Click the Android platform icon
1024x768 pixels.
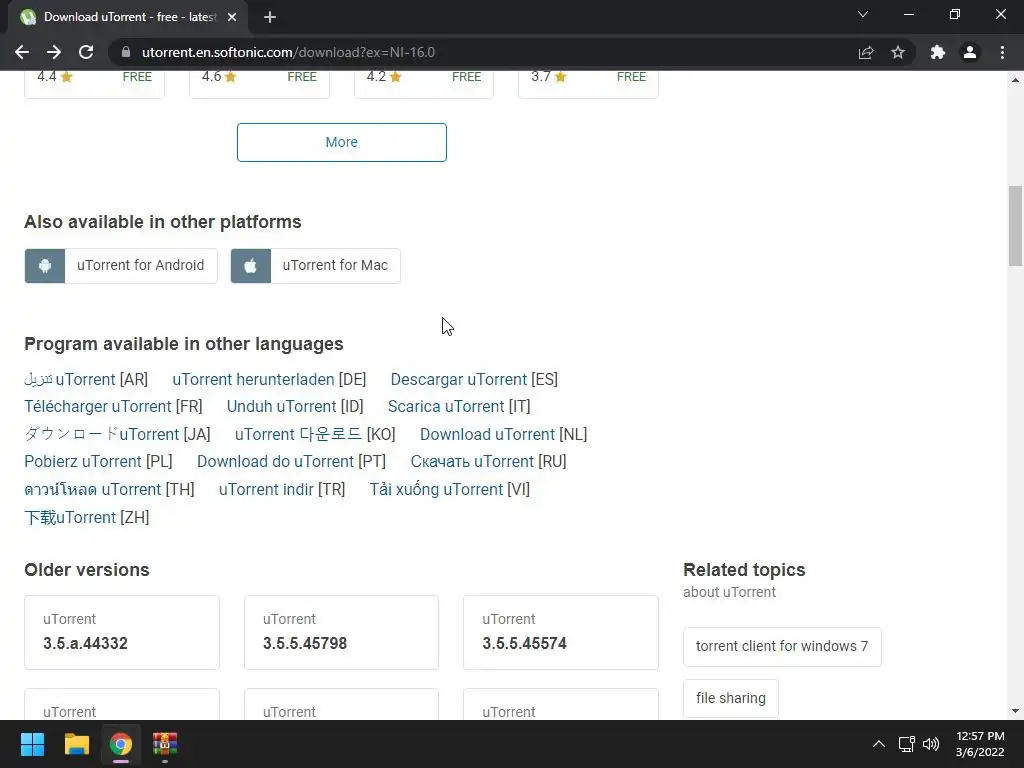click(44, 266)
